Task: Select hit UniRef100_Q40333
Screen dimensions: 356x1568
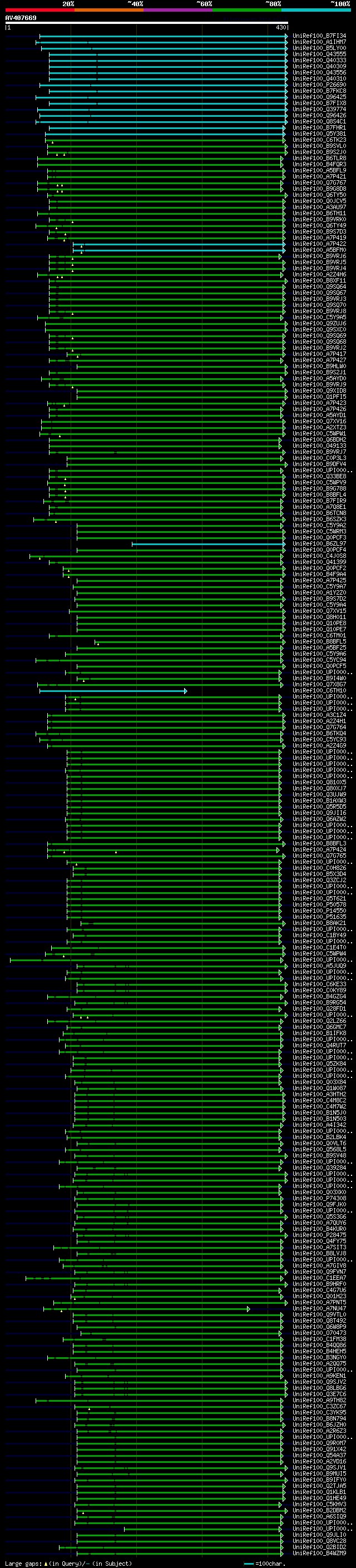Action: (x=319, y=60)
